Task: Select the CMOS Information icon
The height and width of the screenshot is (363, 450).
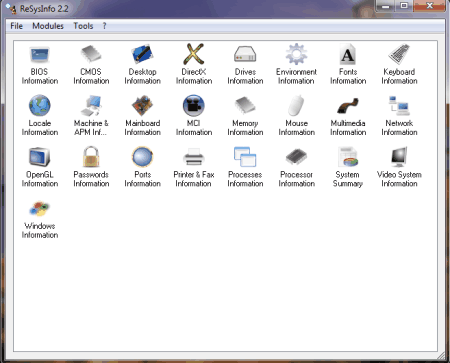Action: (91, 54)
